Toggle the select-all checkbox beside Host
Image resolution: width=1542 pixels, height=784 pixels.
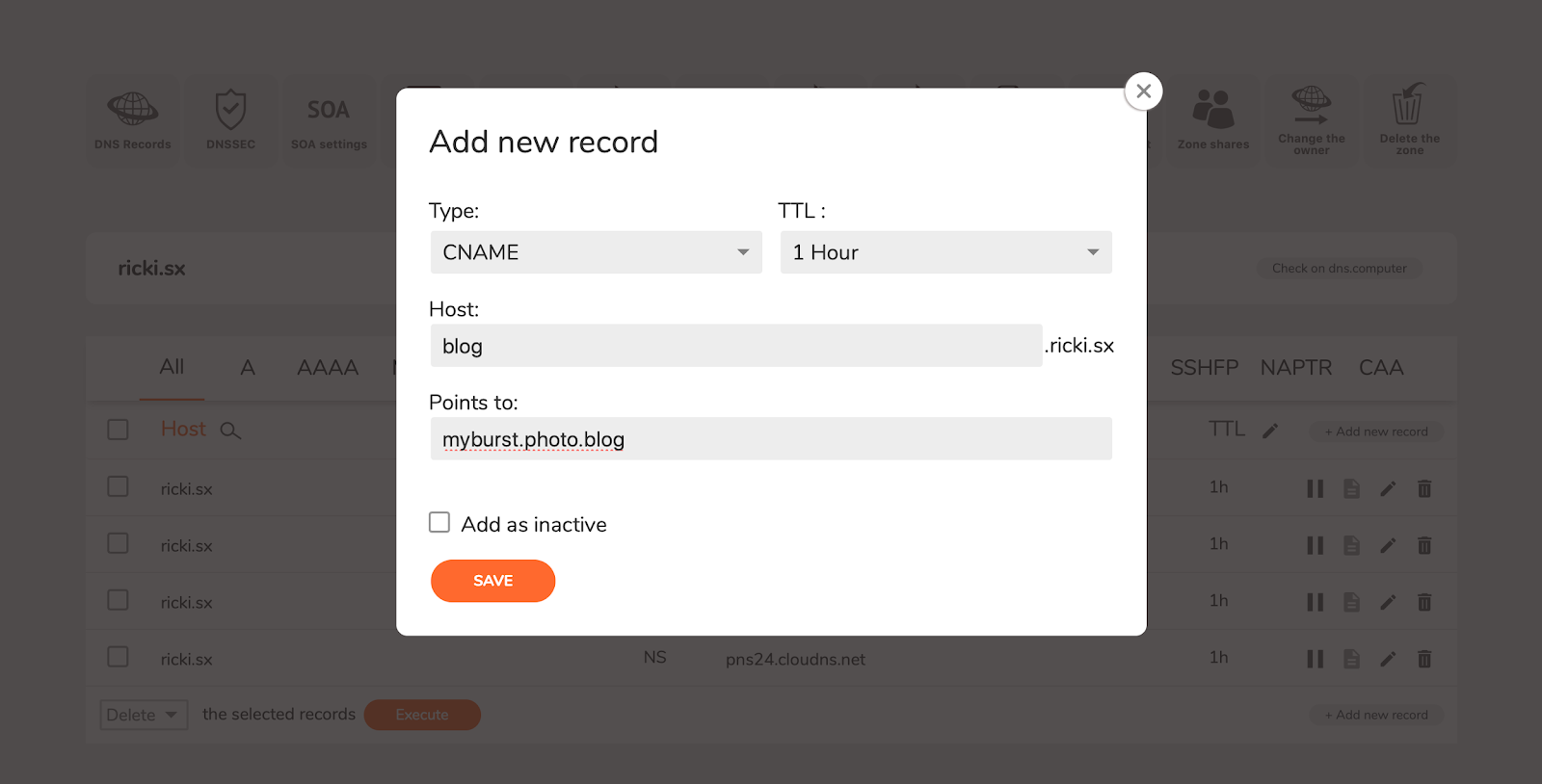pos(118,430)
